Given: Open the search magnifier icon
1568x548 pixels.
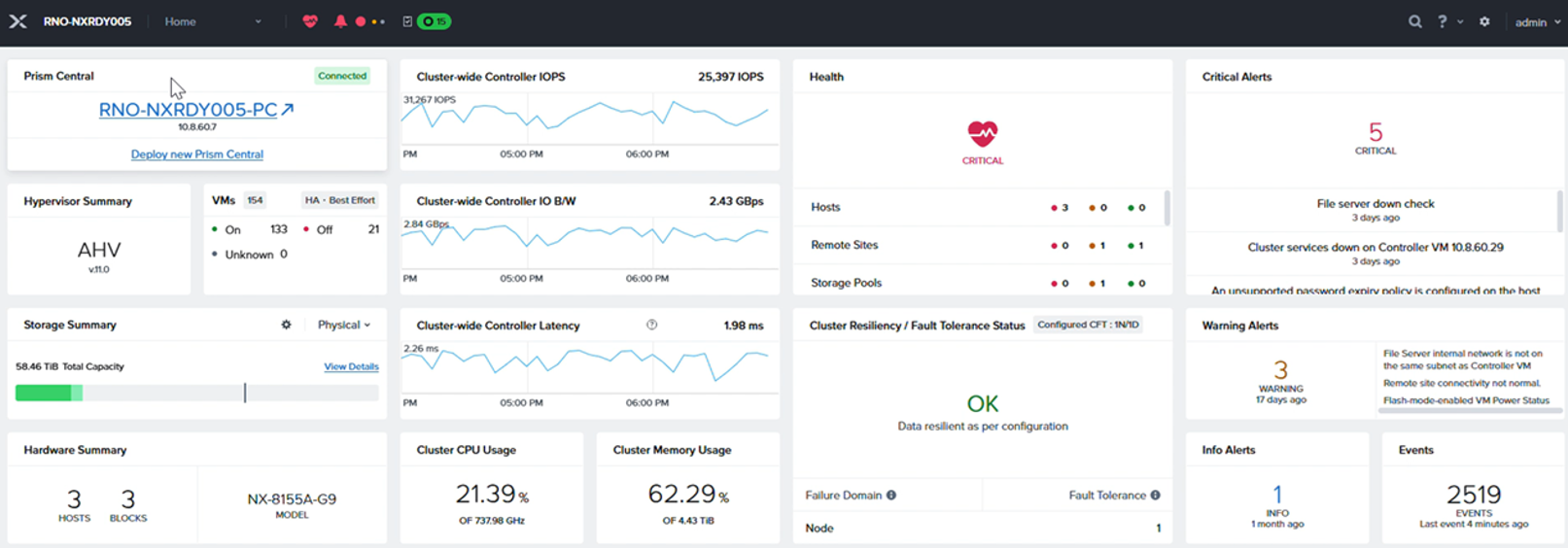Looking at the screenshot, I should tap(1415, 21).
